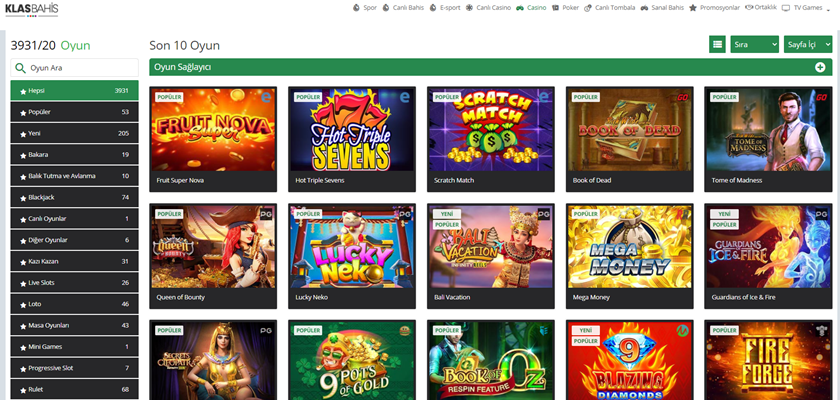Select the Mini Games category
The width and height of the screenshot is (840, 400).
[74, 347]
